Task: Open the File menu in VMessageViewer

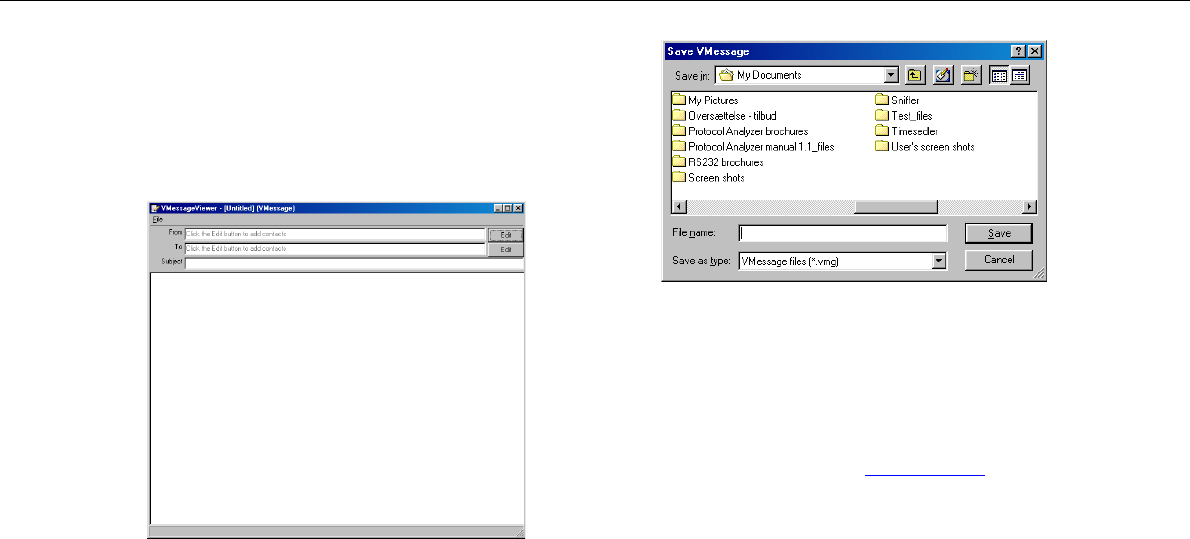Action: click(157, 219)
